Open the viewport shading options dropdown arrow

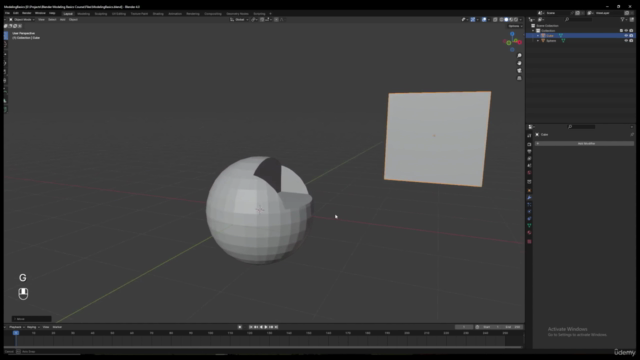[520, 19]
